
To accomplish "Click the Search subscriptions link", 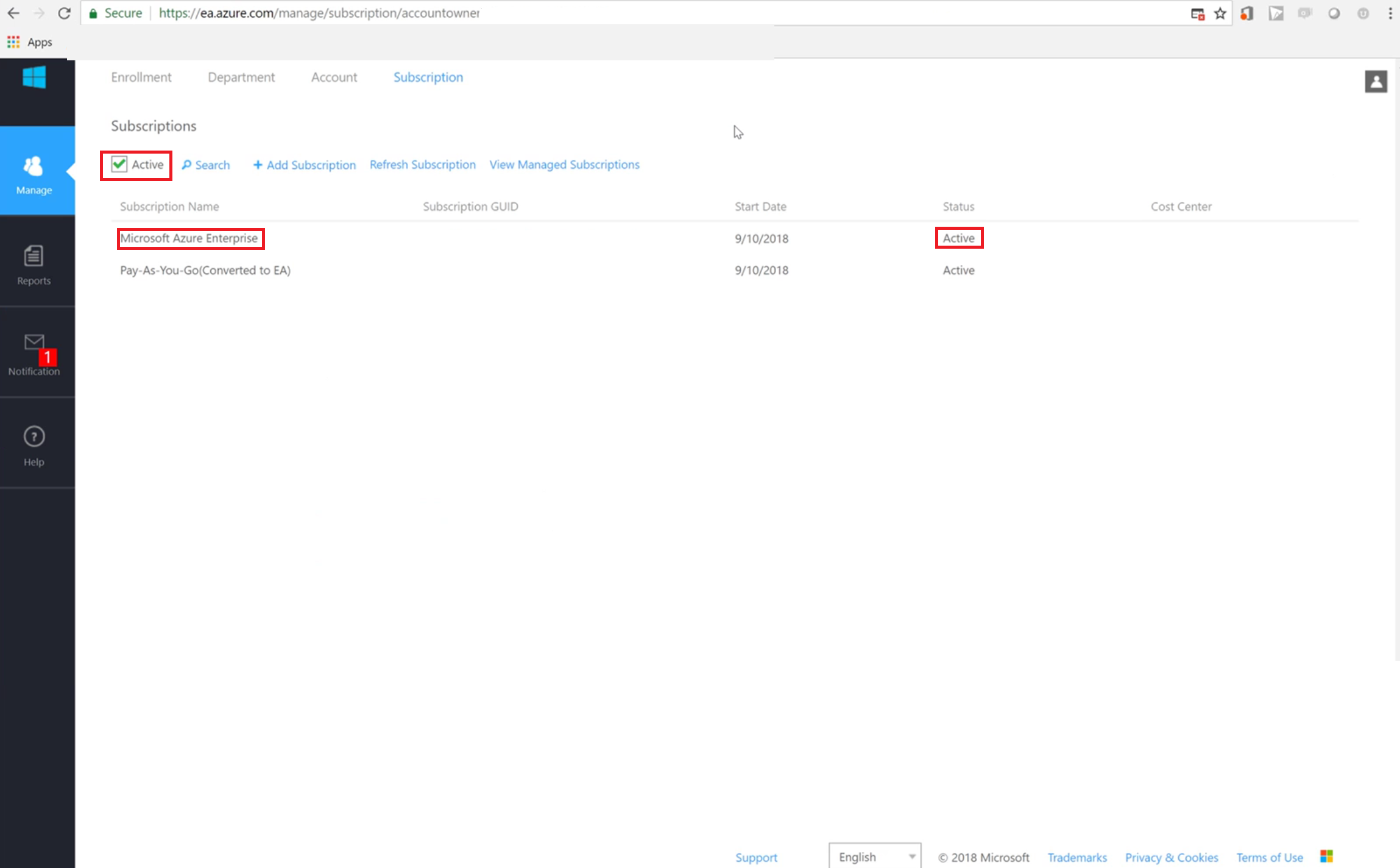I will click(206, 165).
